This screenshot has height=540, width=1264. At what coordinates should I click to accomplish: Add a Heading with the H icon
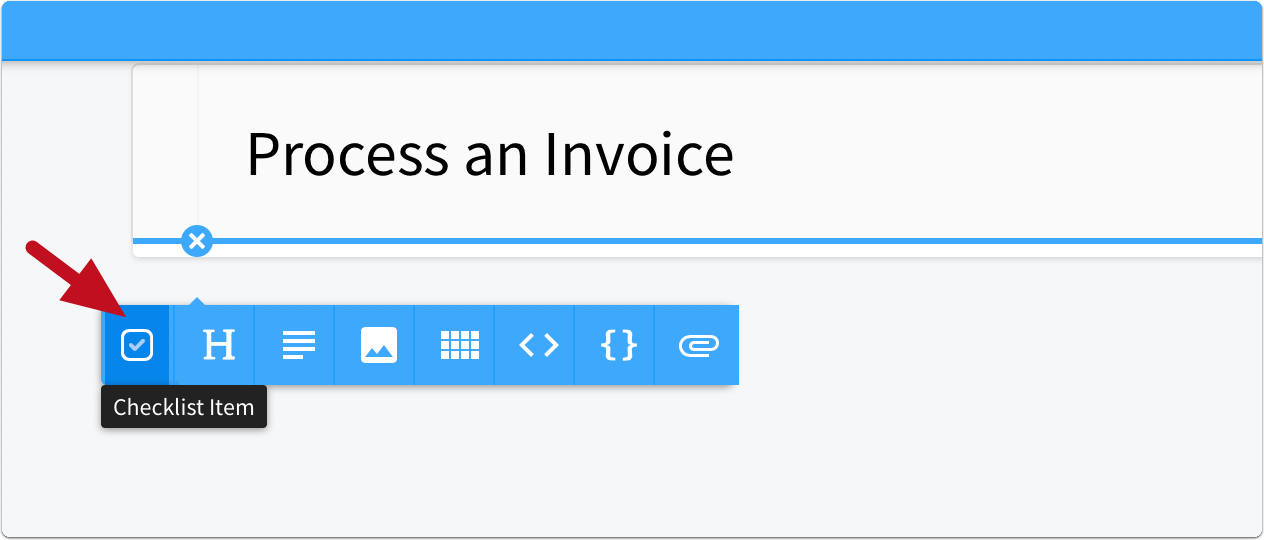pyautogui.click(x=218, y=345)
